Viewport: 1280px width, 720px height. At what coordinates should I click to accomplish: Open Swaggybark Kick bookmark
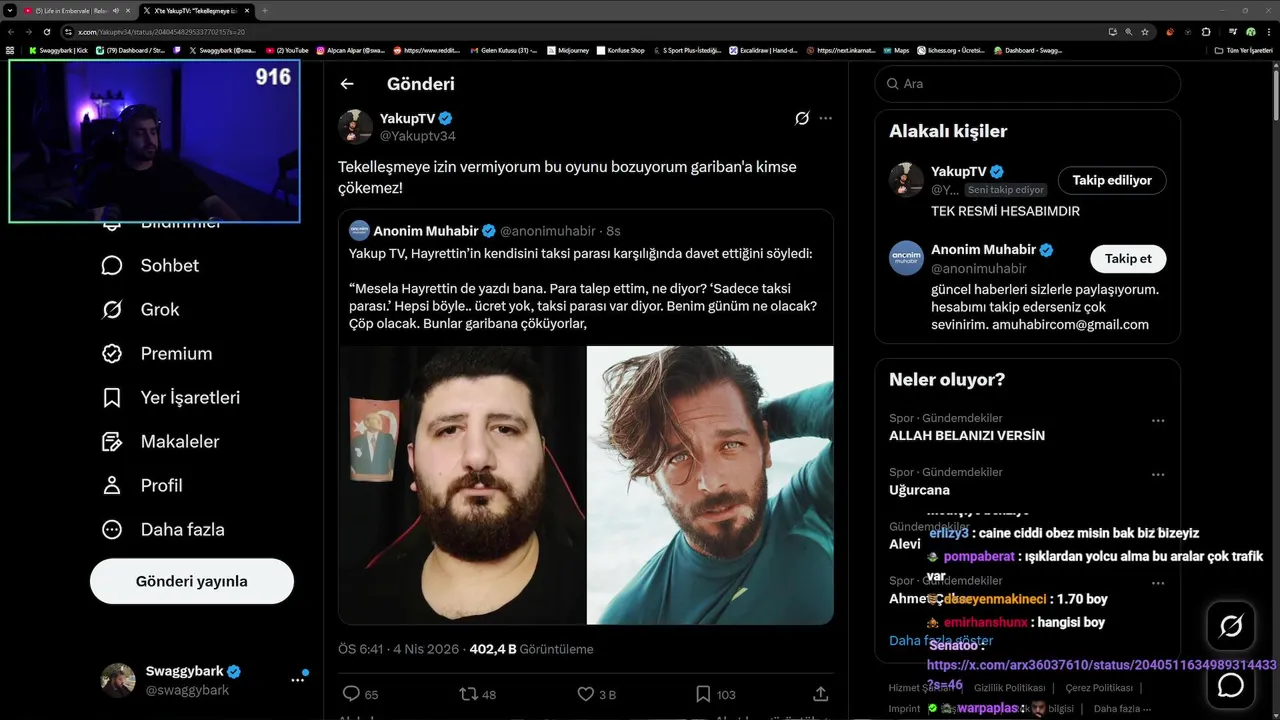[x=58, y=50]
